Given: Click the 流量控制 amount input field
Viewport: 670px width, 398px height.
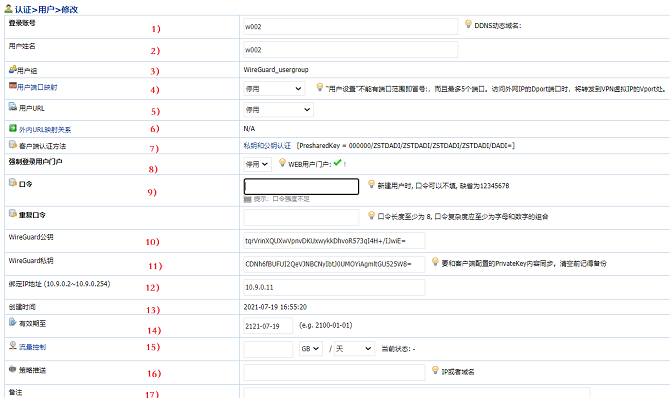Looking at the screenshot, I should [x=268, y=349].
